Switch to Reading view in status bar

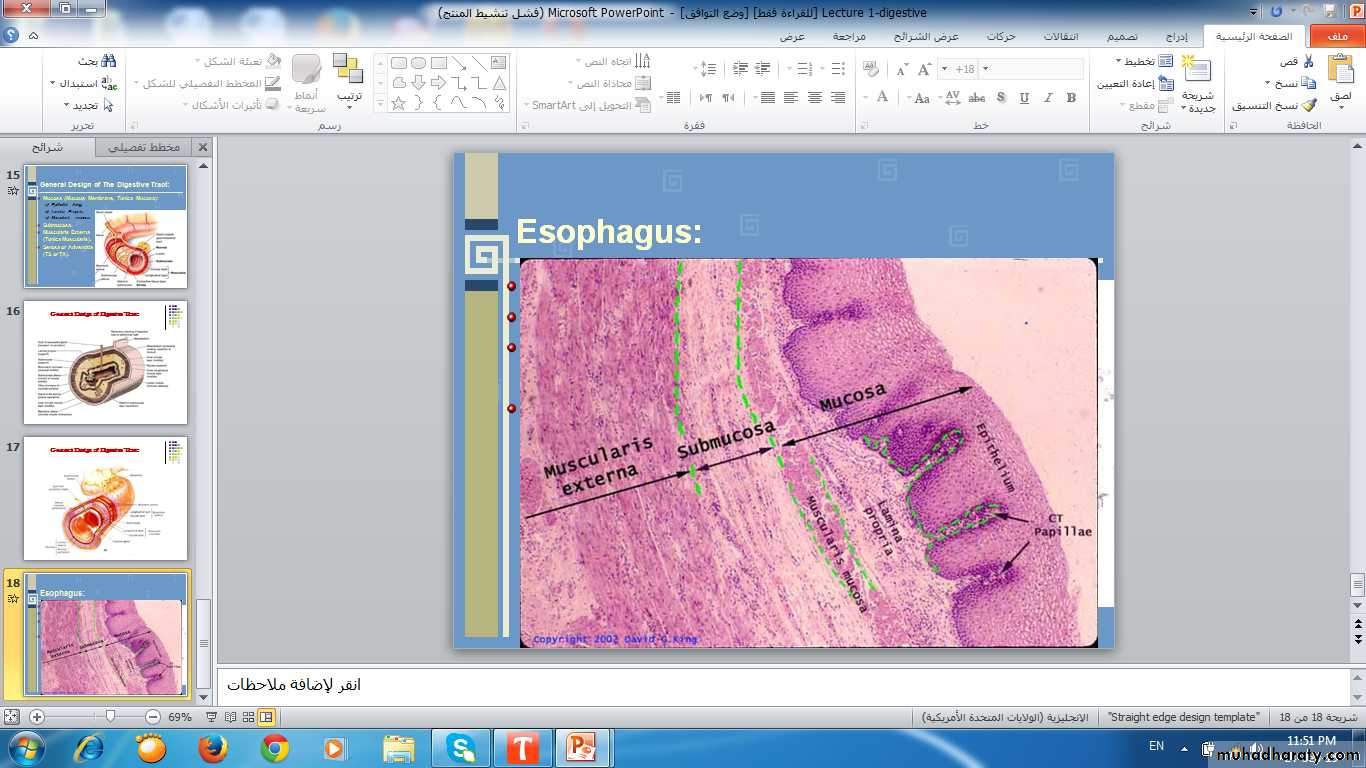click(230, 717)
